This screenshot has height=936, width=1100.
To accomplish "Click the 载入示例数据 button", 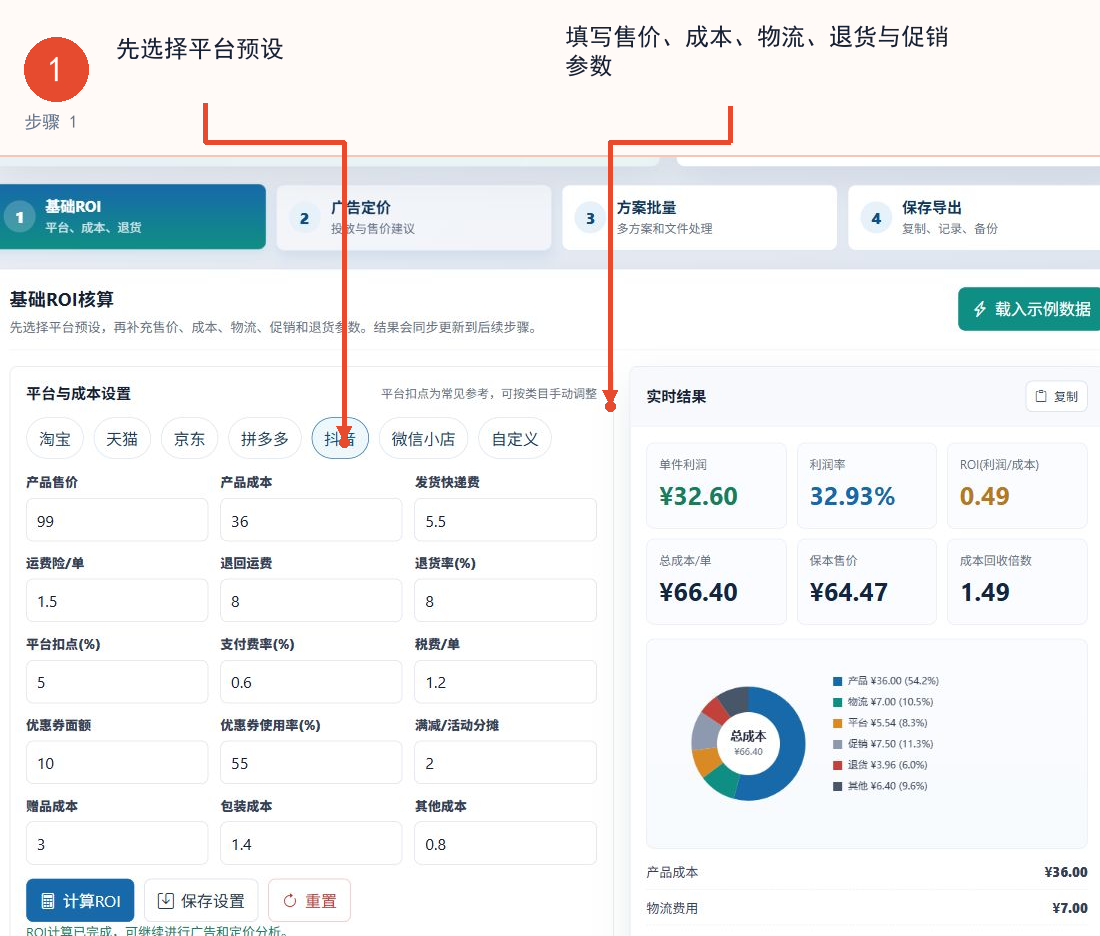I will point(1029,309).
